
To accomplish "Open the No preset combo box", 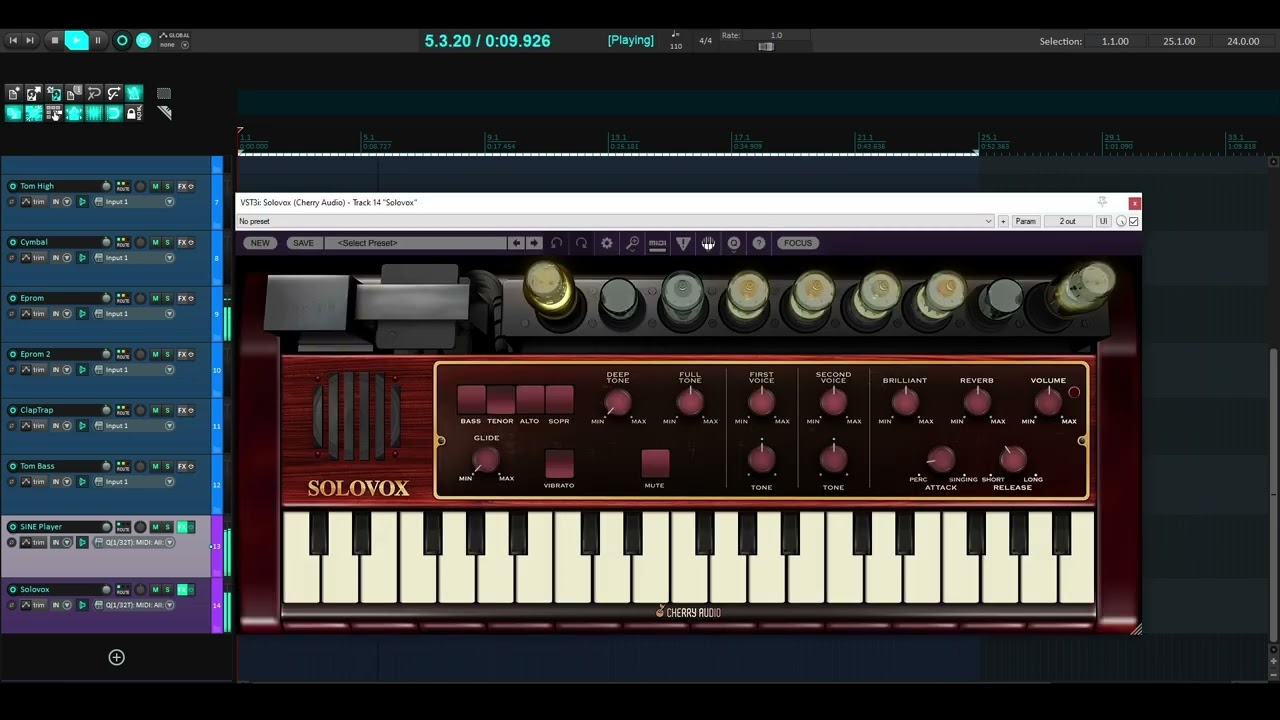I will tap(615, 221).
